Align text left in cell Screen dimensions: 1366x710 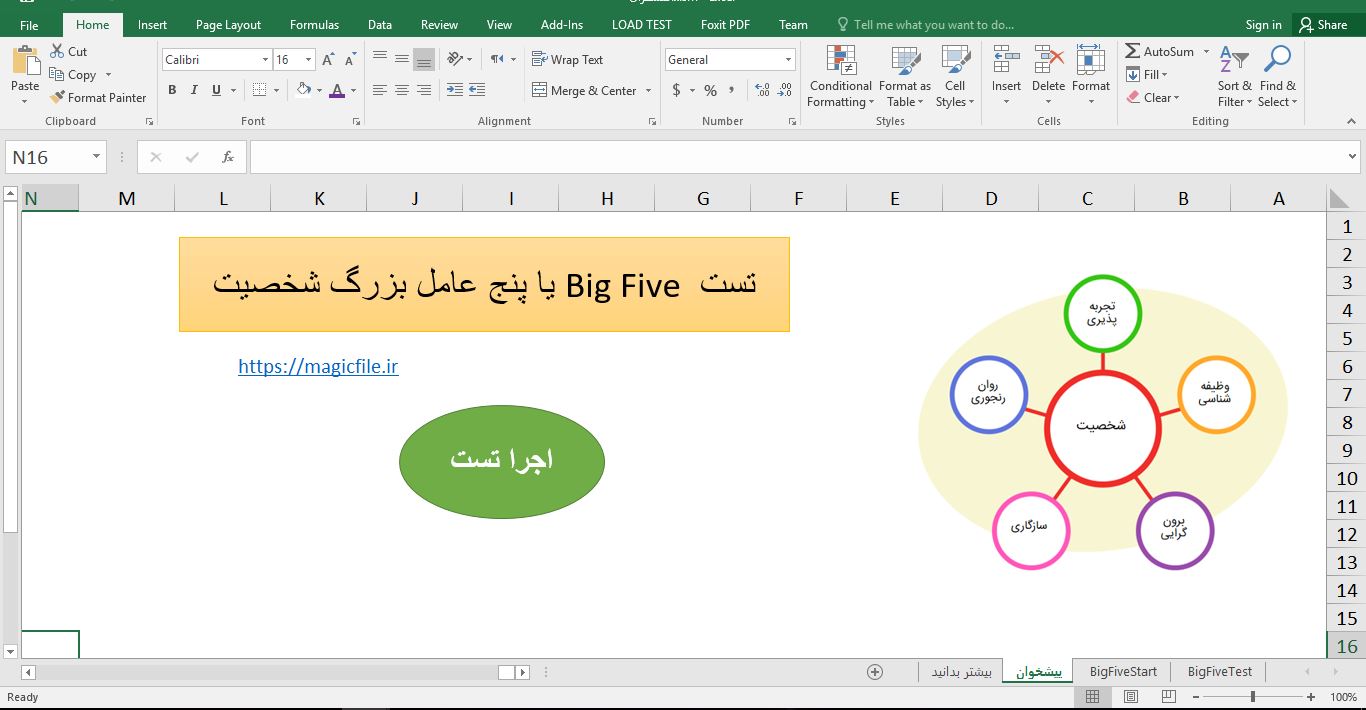pos(380,90)
